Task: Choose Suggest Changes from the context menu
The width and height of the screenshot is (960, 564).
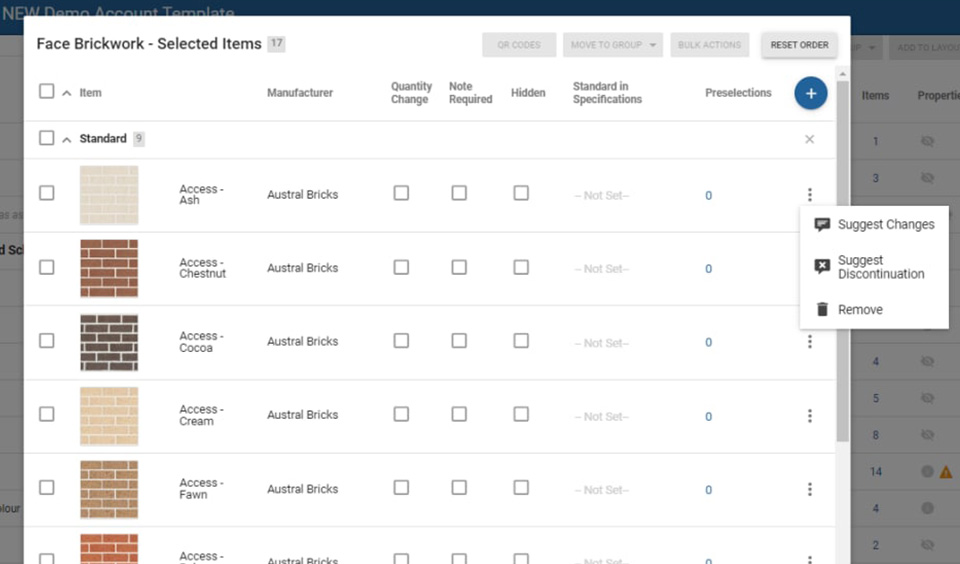Action: (x=874, y=224)
